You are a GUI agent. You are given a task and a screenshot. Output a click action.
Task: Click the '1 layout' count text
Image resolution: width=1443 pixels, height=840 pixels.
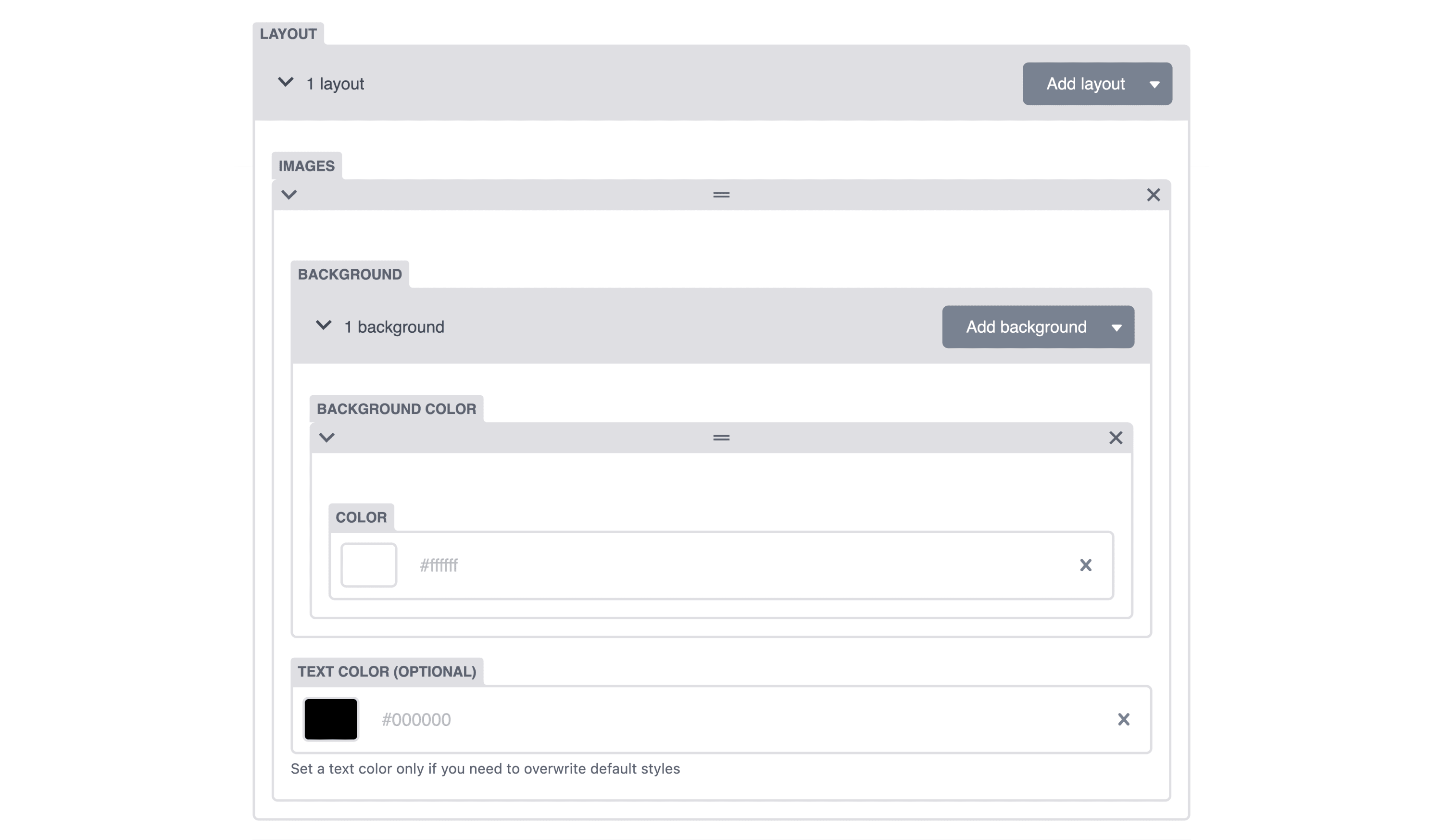tap(335, 84)
